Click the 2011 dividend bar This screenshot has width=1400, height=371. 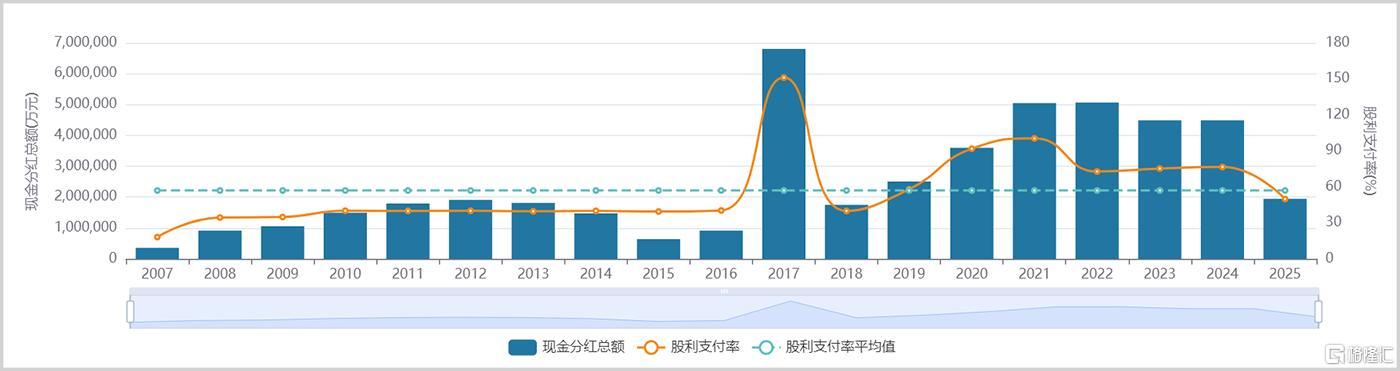coord(407,231)
